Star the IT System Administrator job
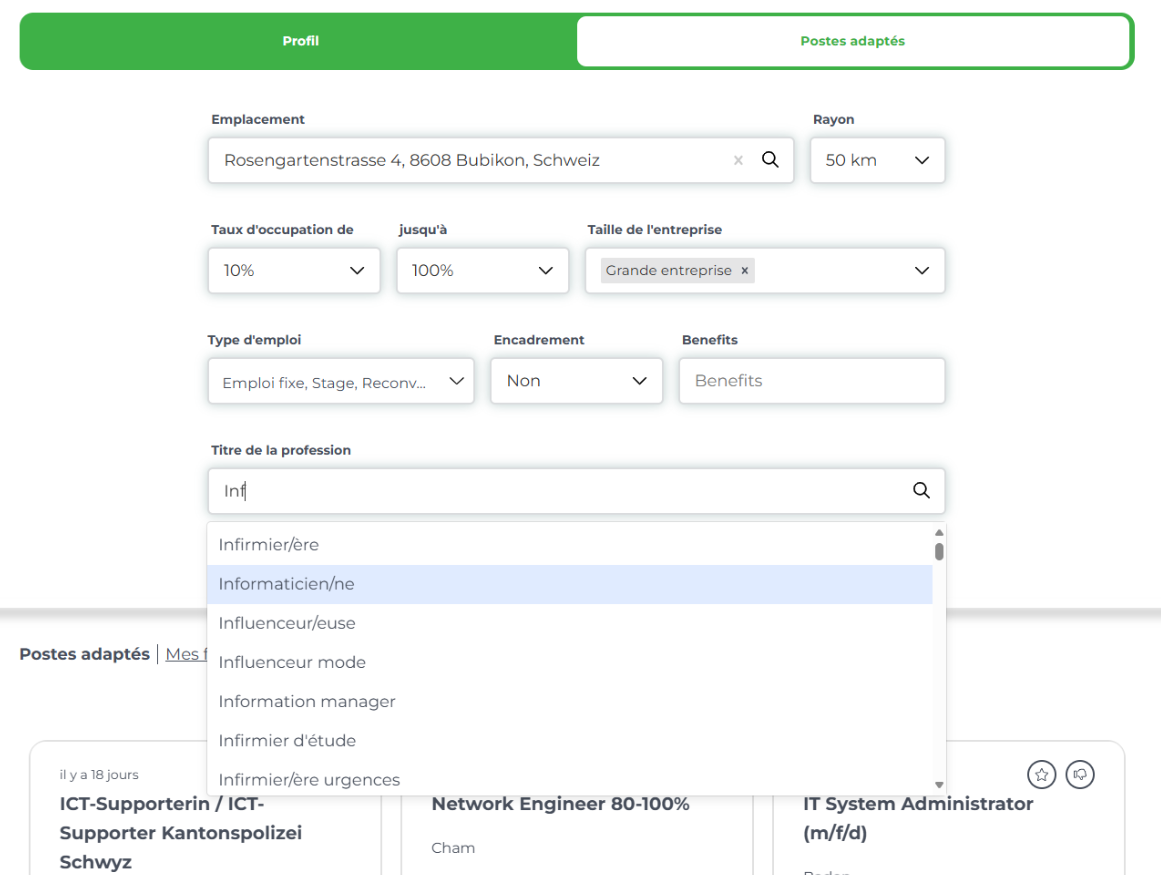 pos(1041,774)
